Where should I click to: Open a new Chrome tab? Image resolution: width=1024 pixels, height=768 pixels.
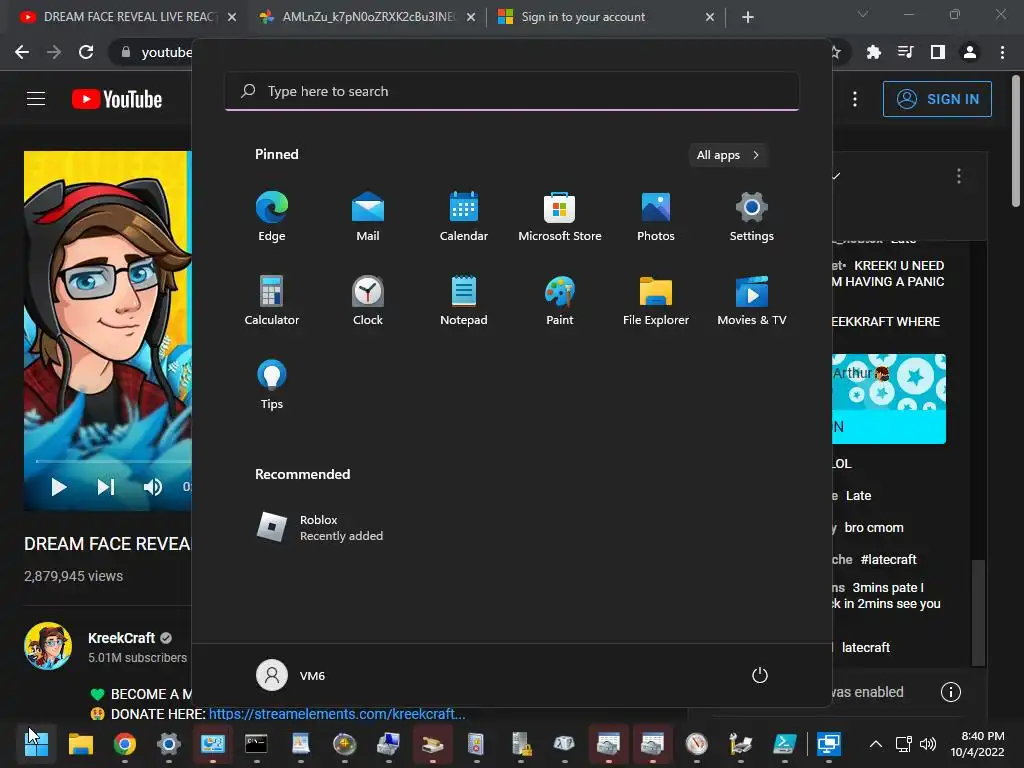click(x=748, y=17)
